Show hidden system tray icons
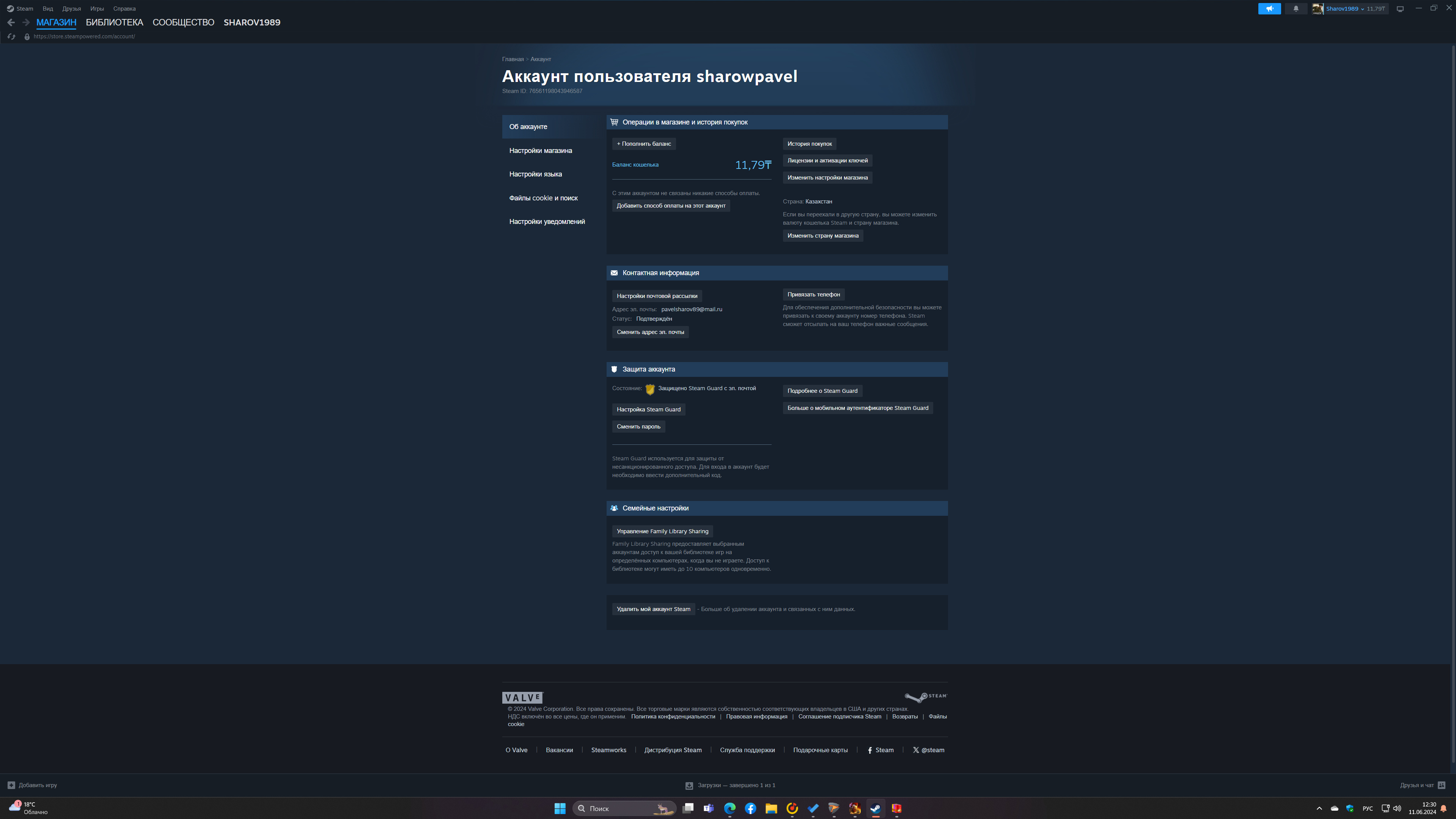 click(x=1319, y=809)
